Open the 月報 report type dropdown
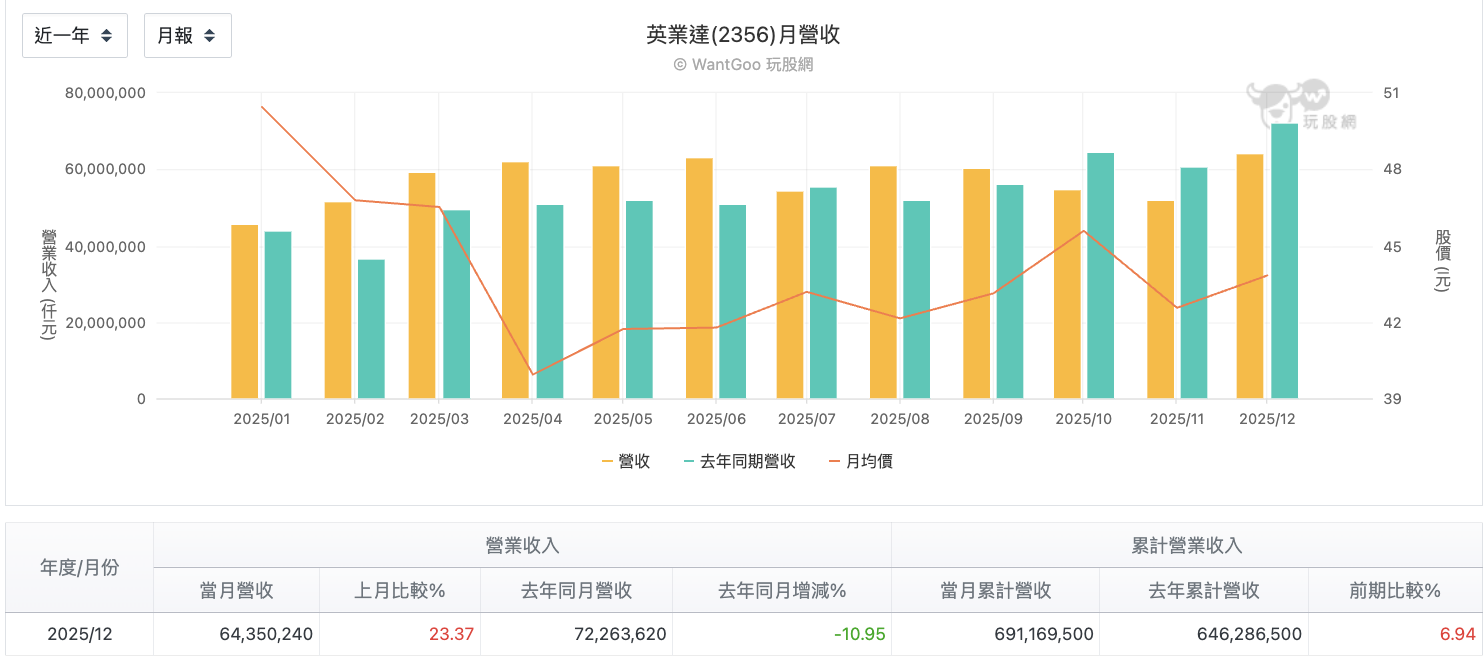This screenshot has width=1484, height=656. point(188,36)
